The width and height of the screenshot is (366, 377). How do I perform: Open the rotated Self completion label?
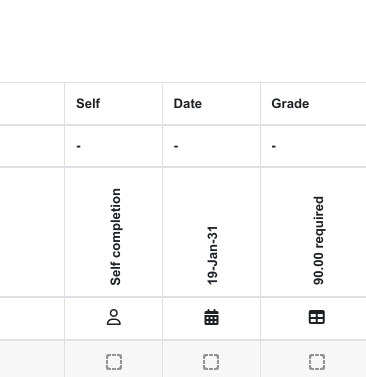pos(115,237)
